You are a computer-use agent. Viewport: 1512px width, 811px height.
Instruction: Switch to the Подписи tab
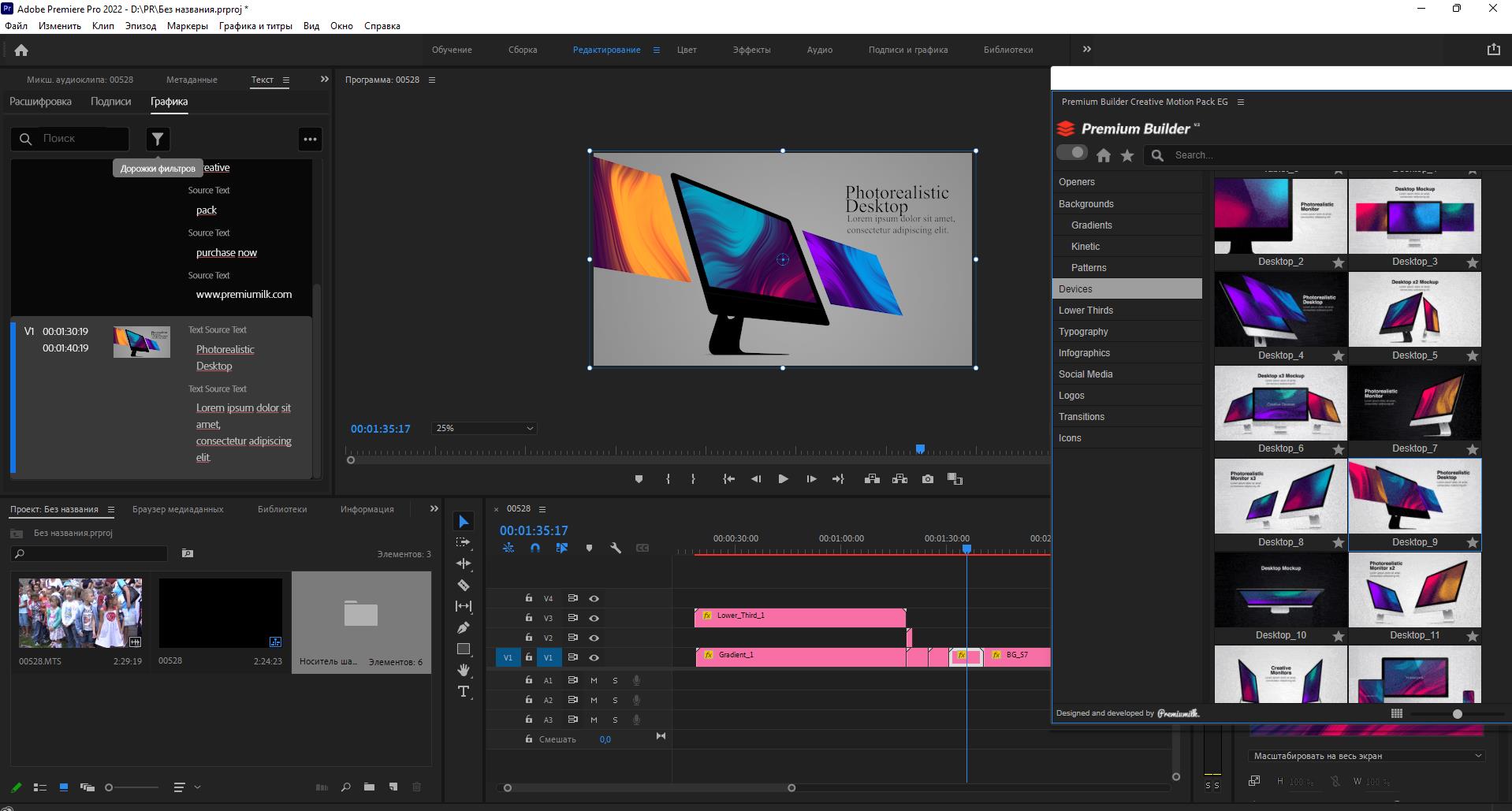110,102
